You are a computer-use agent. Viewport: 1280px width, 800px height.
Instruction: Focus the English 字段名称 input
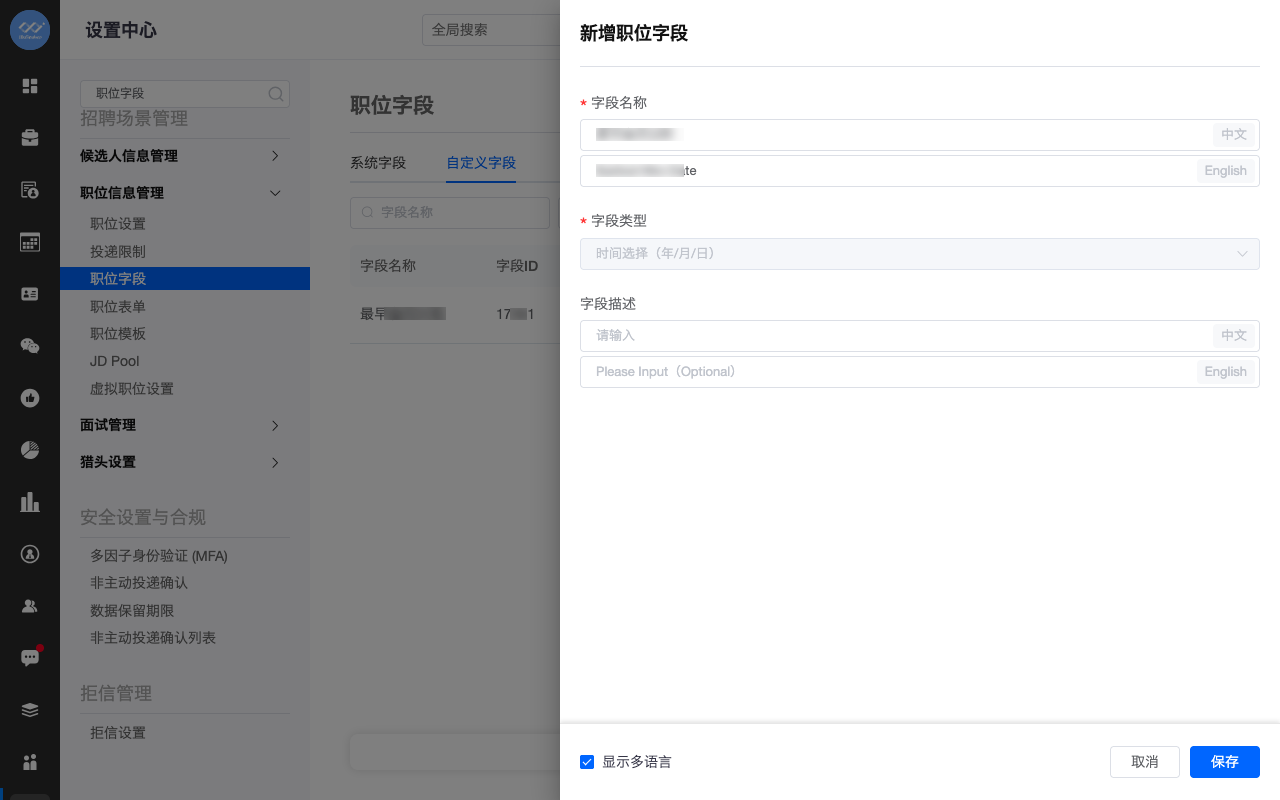point(920,171)
